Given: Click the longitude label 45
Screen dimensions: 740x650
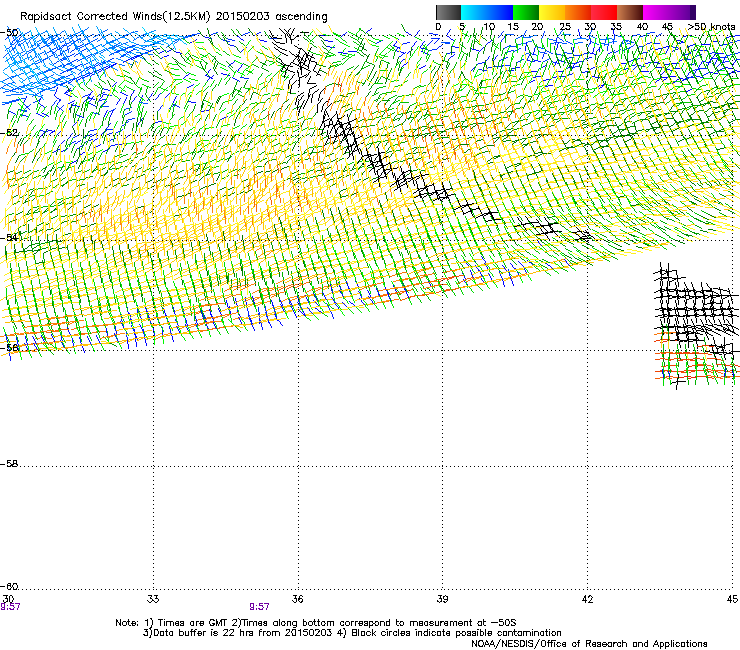Looking at the screenshot, I should [732, 599].
